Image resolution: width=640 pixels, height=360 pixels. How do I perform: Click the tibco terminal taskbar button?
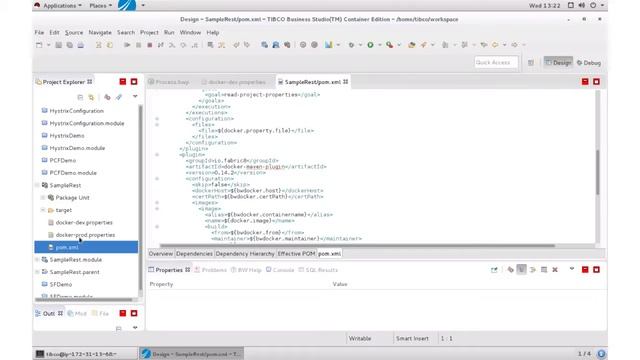tap(85, 354)
